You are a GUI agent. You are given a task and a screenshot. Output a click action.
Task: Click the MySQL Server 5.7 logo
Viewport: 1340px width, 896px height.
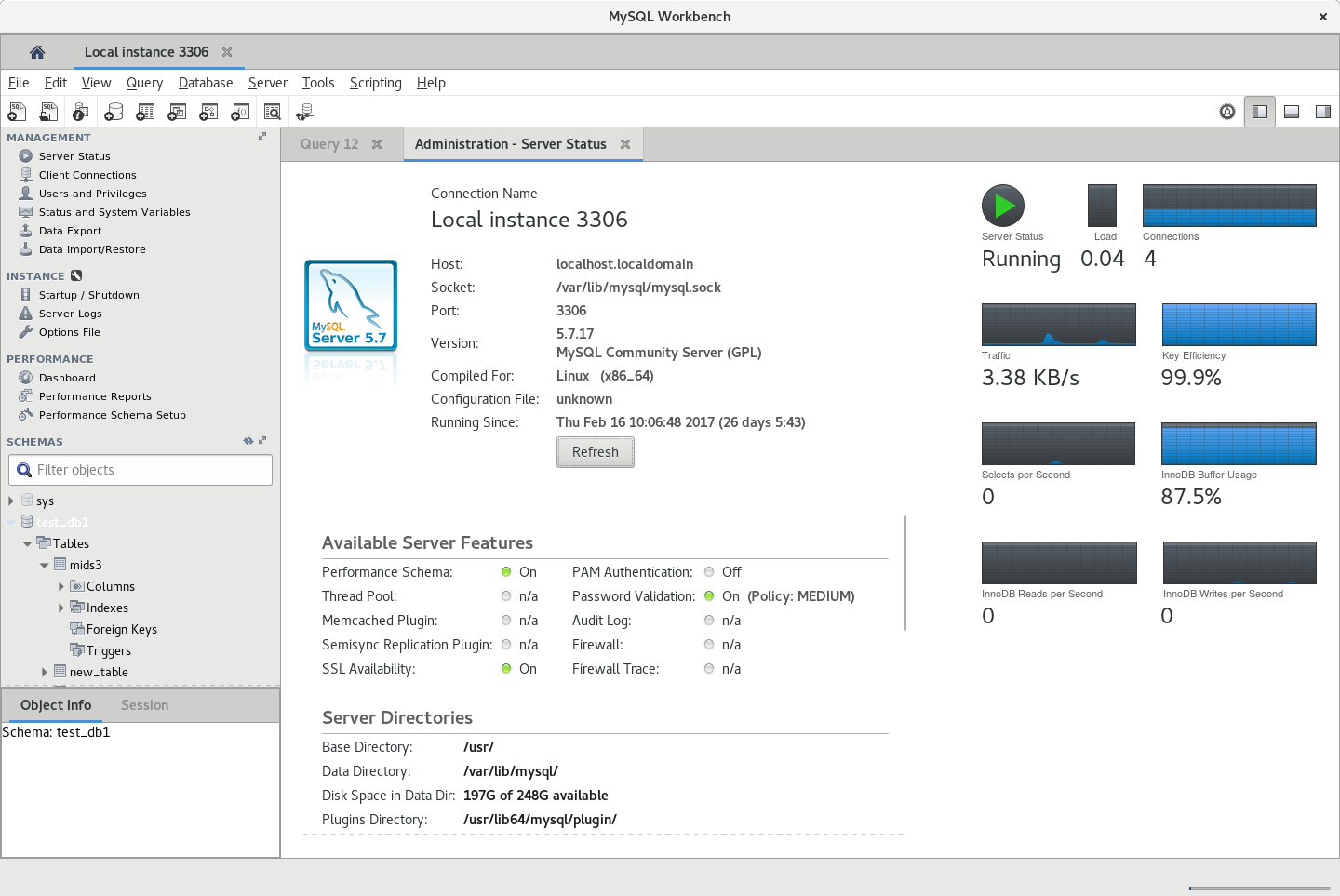351,306
